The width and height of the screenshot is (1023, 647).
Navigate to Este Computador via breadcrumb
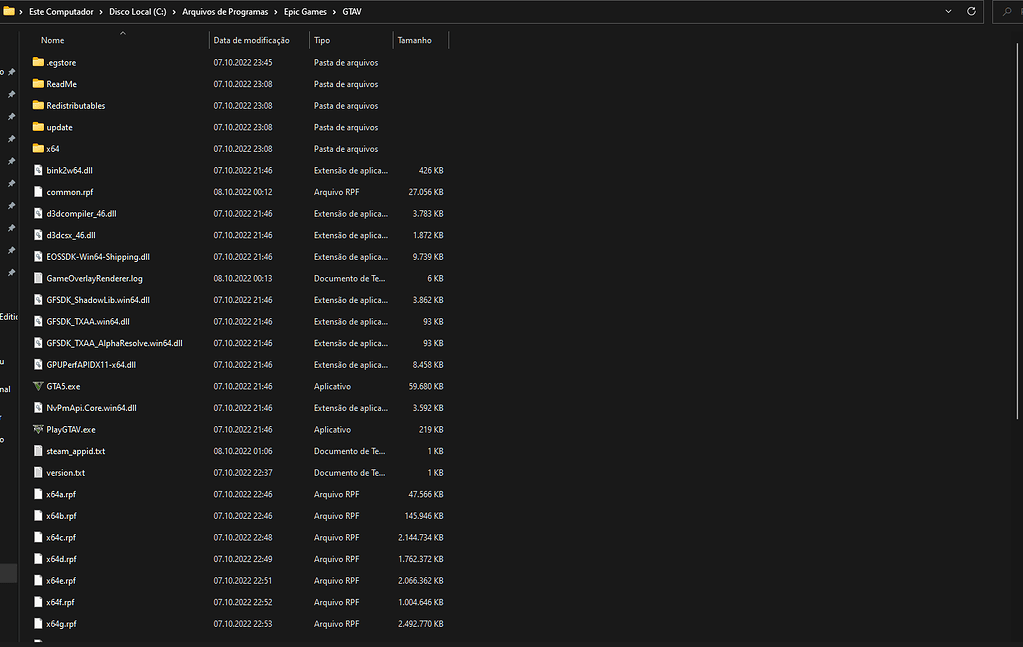click(62, 11)
